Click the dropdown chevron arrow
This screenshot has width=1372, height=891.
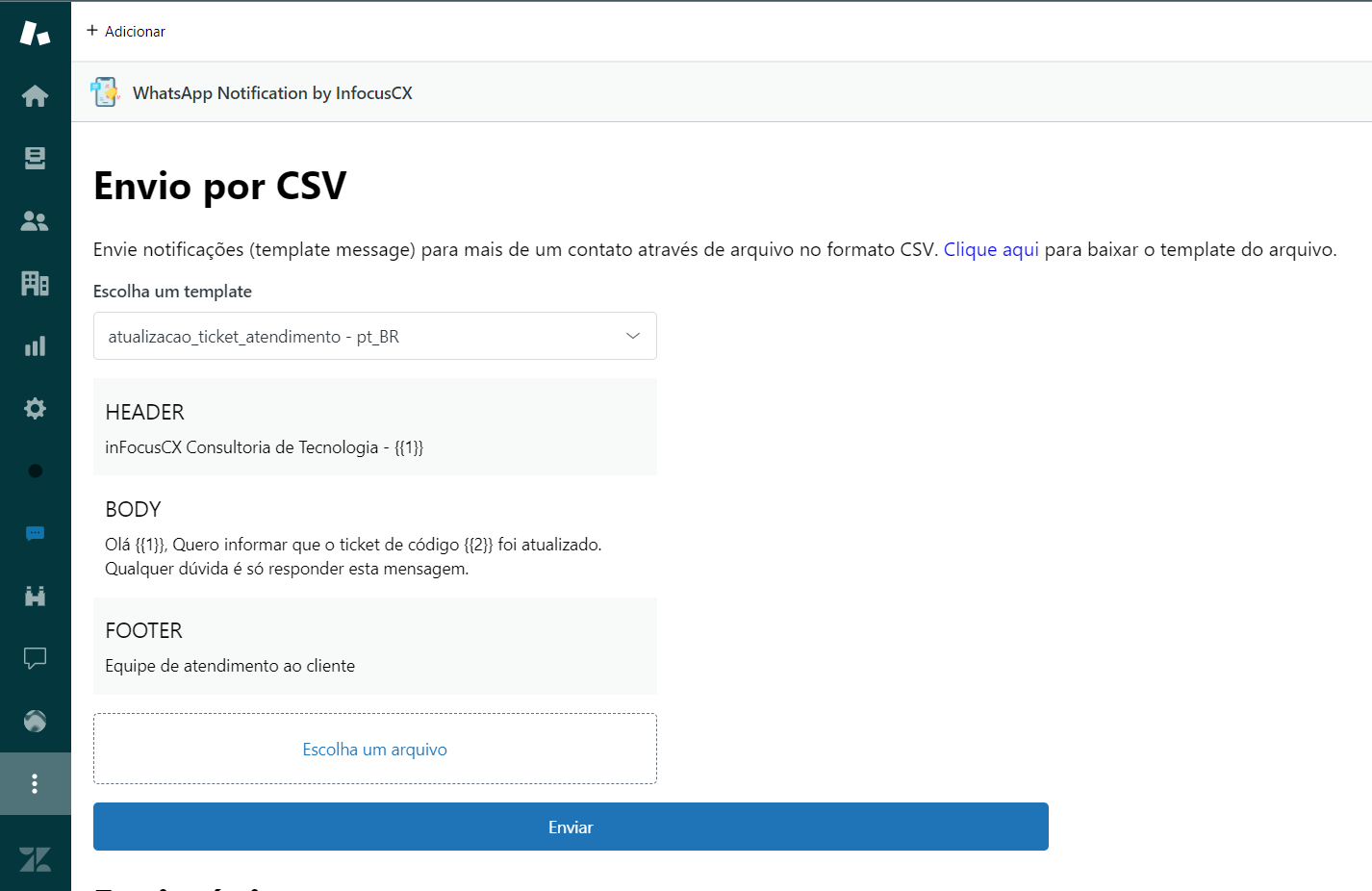tap(633, 336)
